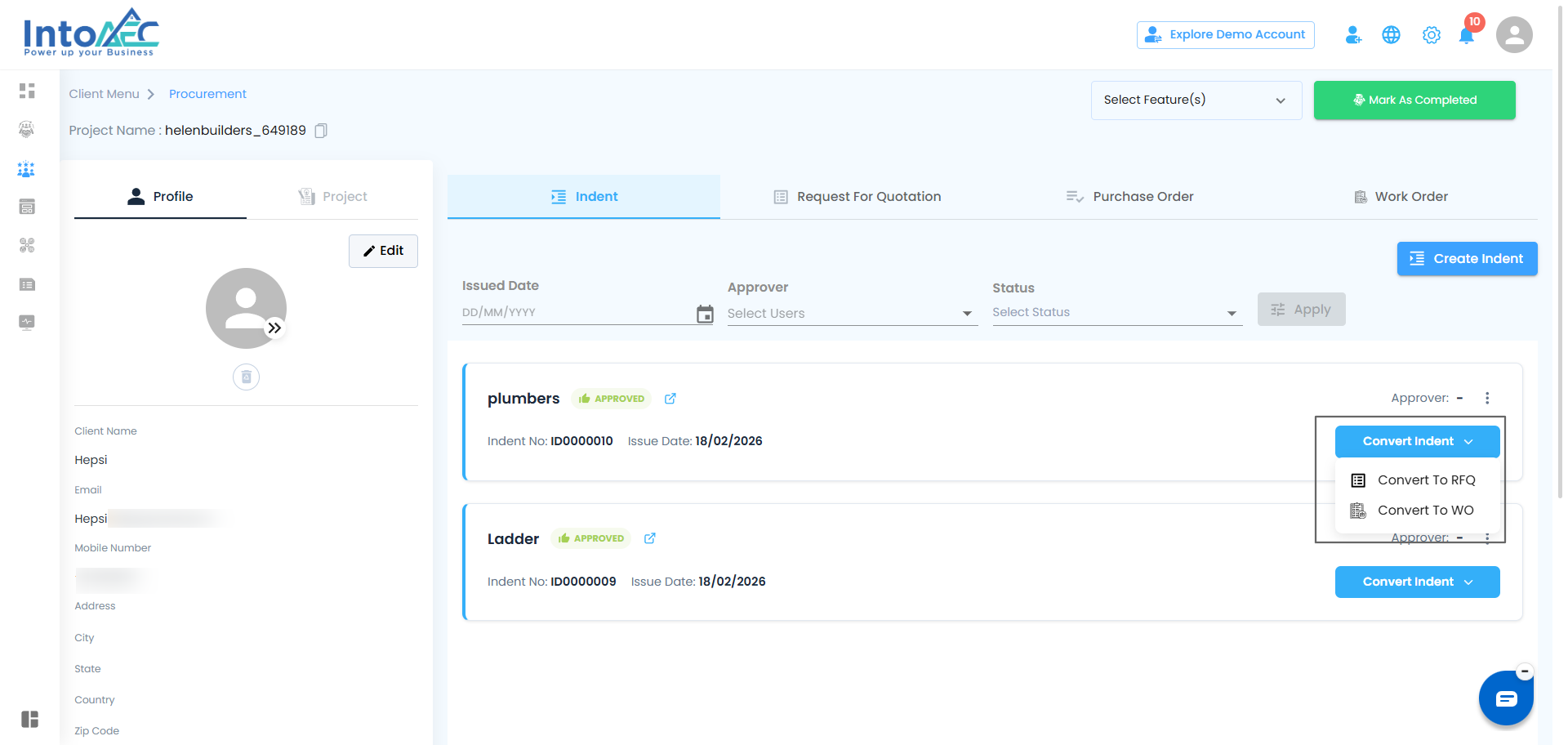Open the settings gear icon
The height and width of the screenshot is (745, 1568).
click(x=1431, y=35)
